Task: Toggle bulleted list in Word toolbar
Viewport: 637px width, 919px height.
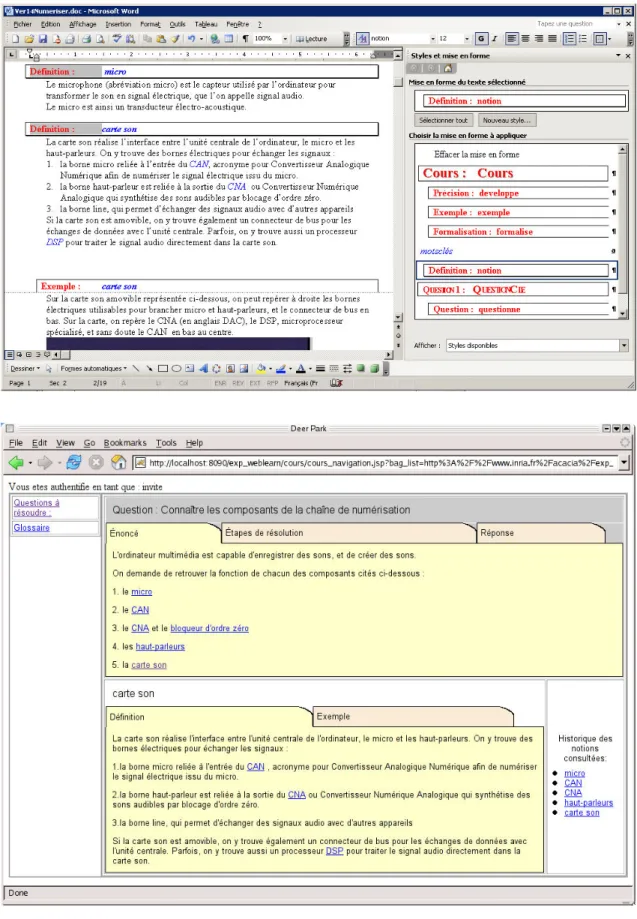Action: pyautogui.click(x=583, y=39)
